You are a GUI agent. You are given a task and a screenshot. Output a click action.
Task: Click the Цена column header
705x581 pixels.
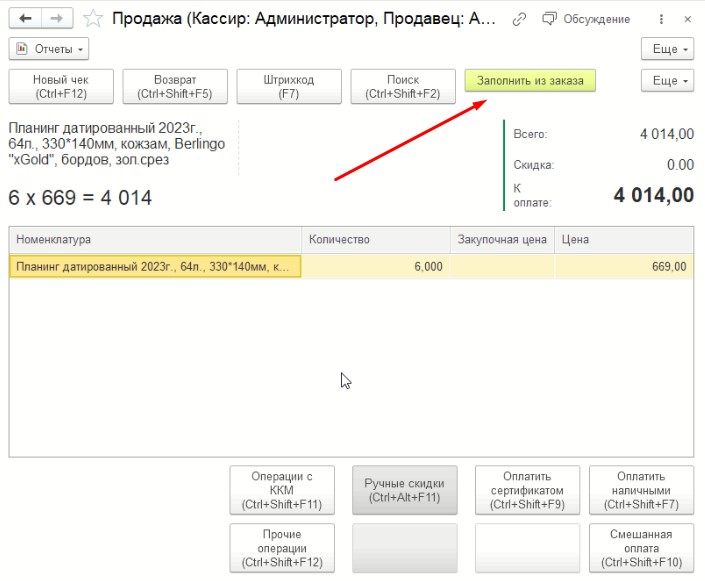pyautogui.click(x=624, y=240)
